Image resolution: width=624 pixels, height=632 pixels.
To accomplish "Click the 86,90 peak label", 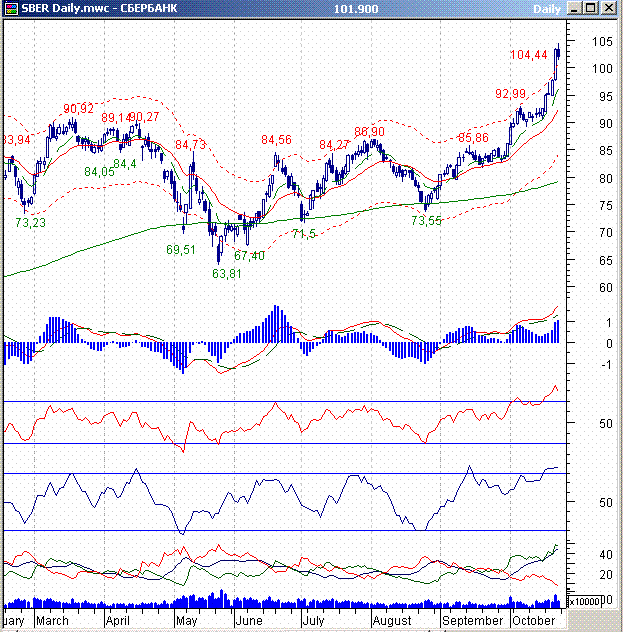I will [369, 131].
